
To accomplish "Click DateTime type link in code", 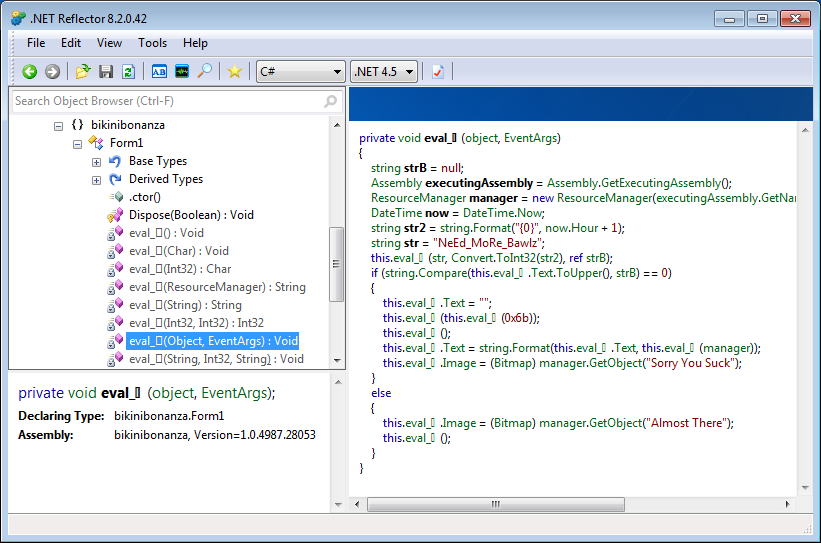I will click(396, 213).
